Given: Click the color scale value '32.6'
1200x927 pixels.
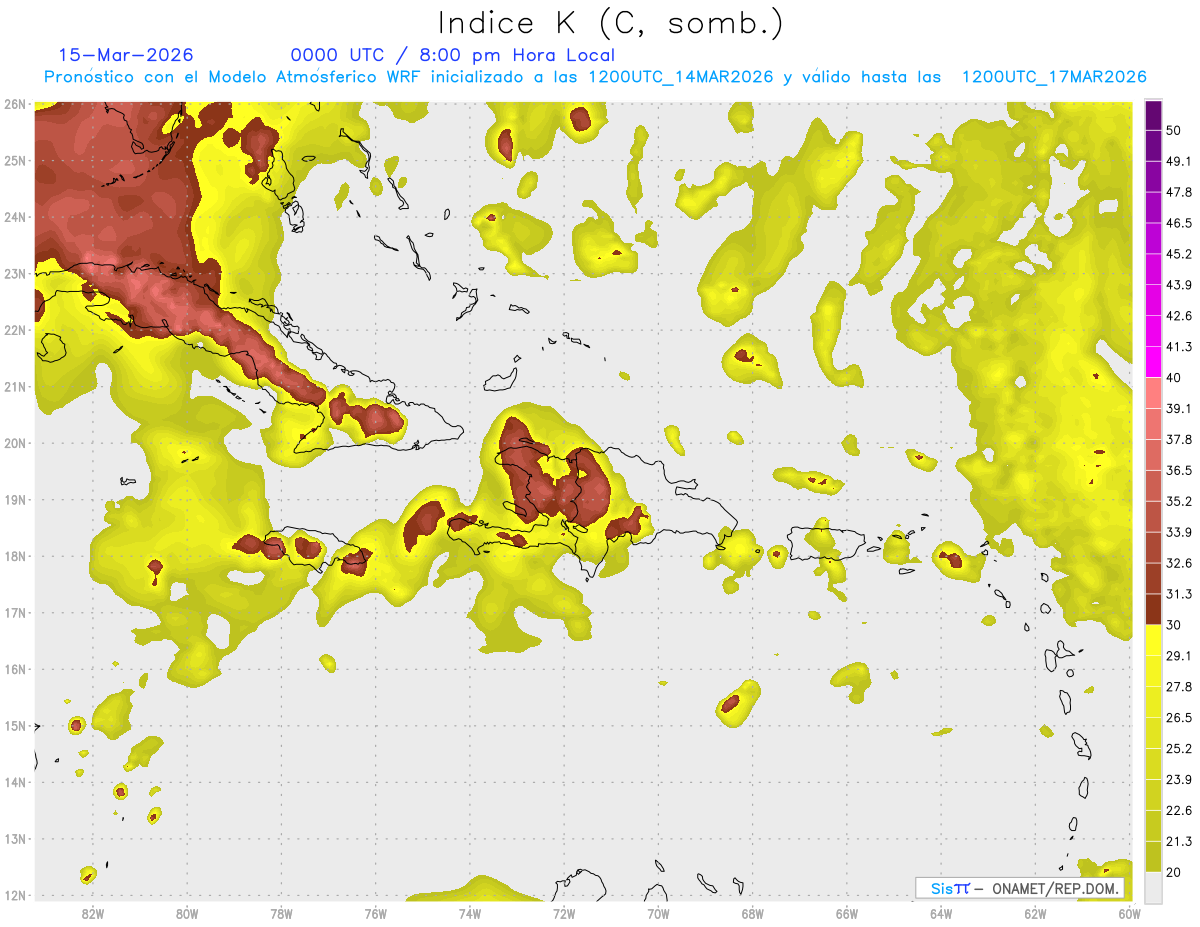Looking at the screenshot, I should coord(1178,563).
